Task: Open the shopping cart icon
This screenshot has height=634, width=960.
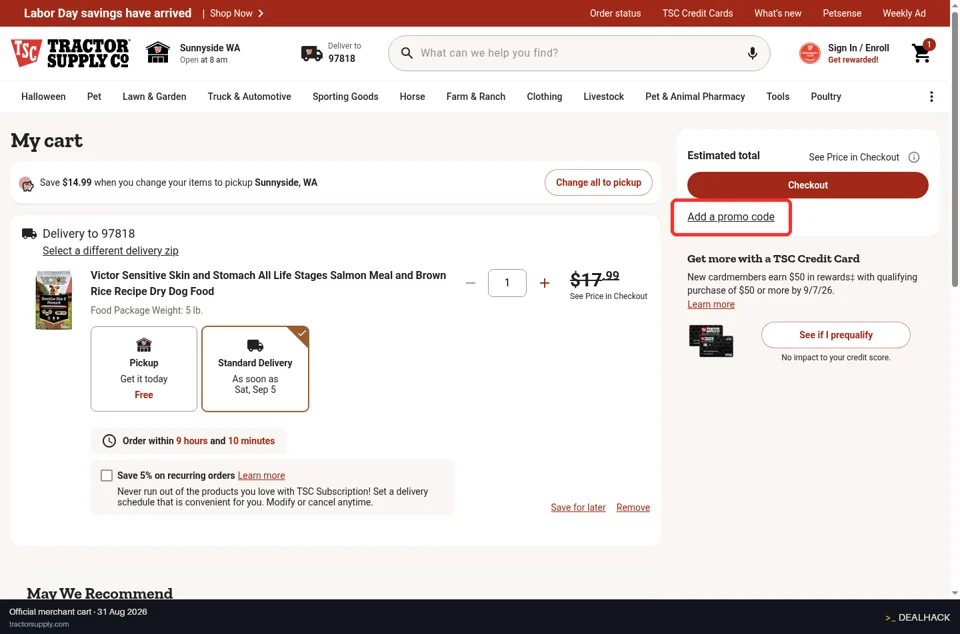Action: (x=921, y=53)
